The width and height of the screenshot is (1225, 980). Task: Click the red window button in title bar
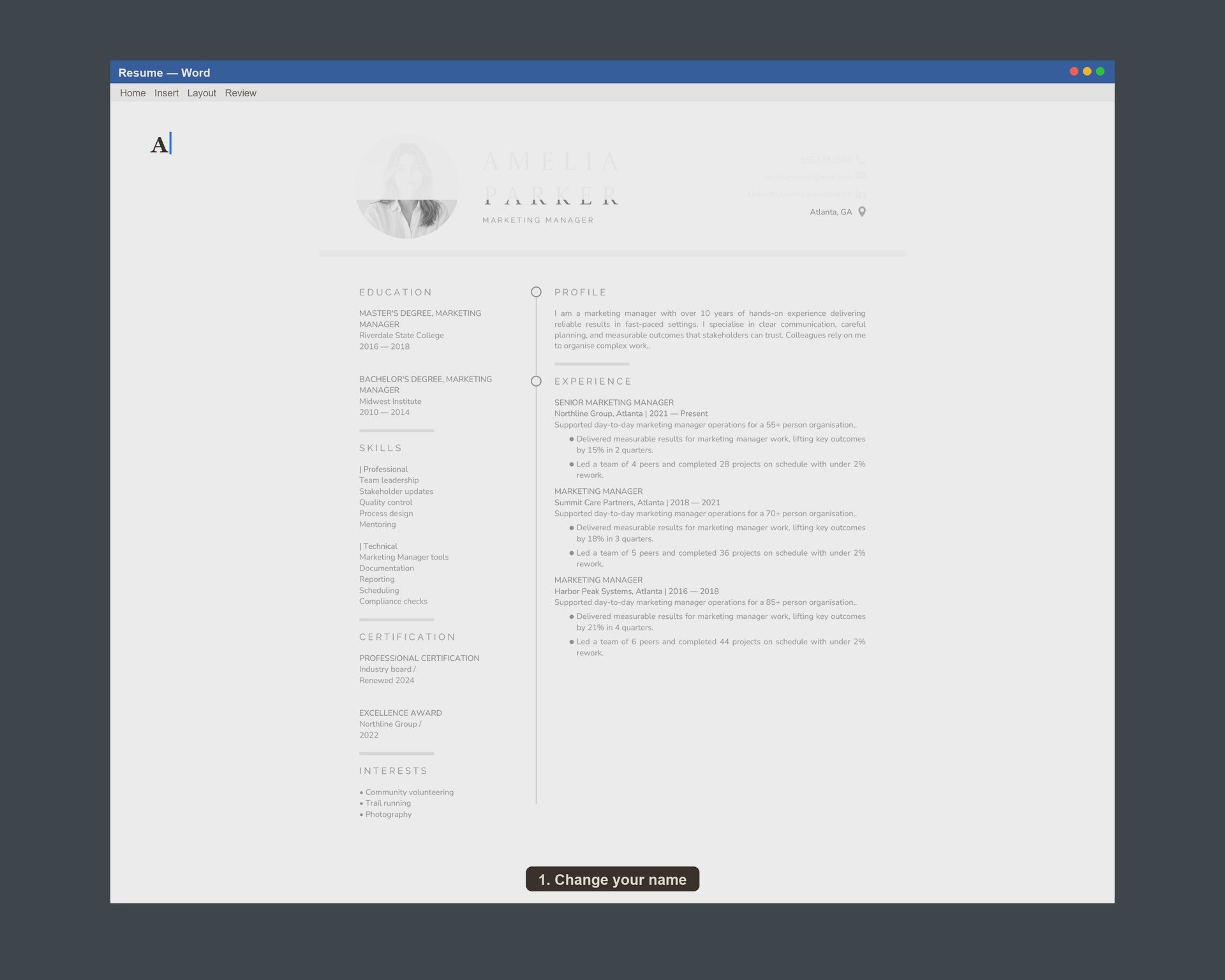(1074, 71)
